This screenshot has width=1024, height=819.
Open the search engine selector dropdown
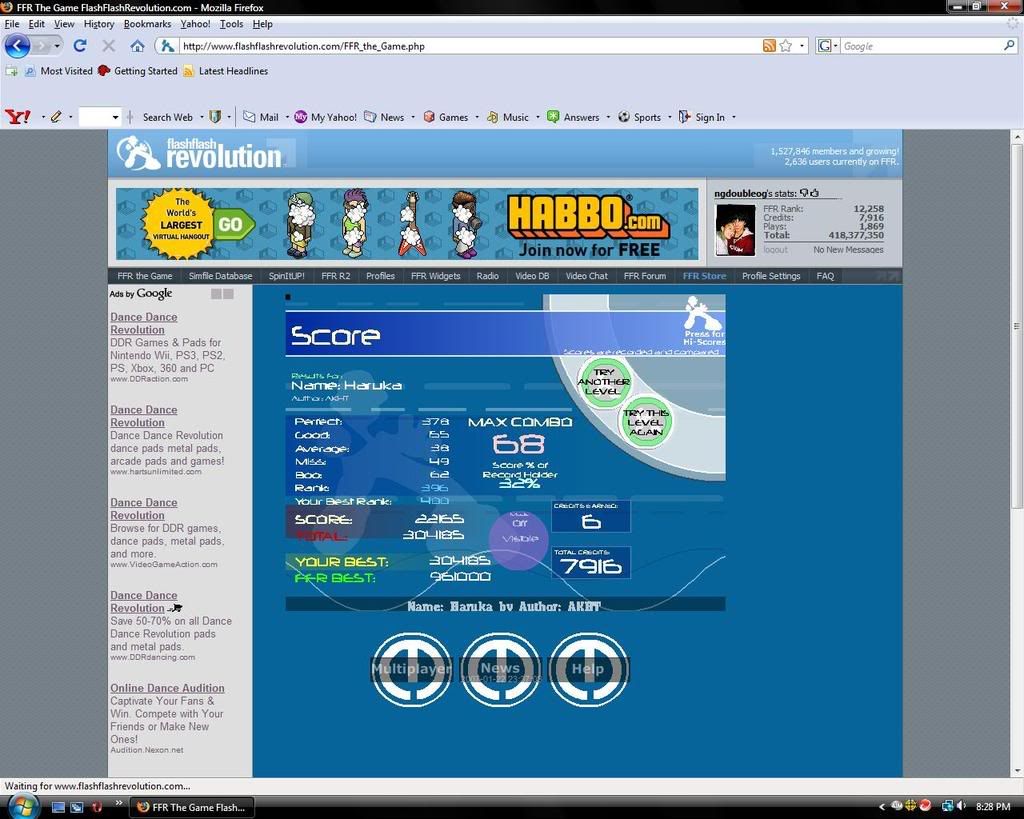pyautogui.click(x=828, y=46)
